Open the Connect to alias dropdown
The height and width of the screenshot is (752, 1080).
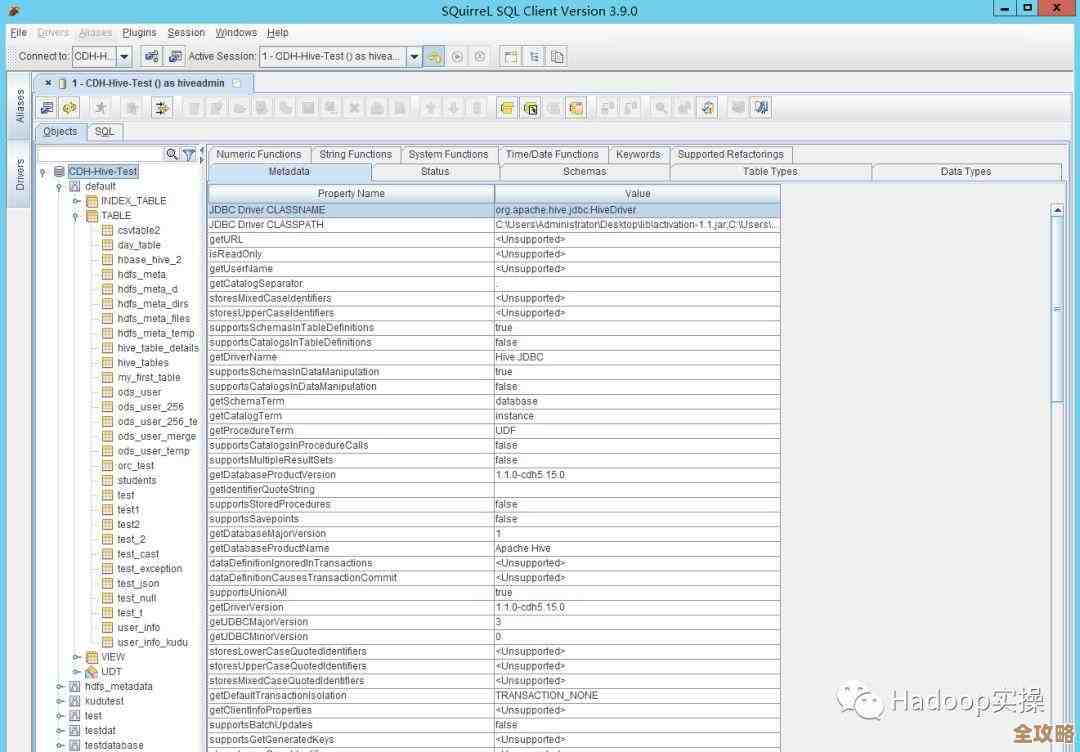[x=124, y=57]
